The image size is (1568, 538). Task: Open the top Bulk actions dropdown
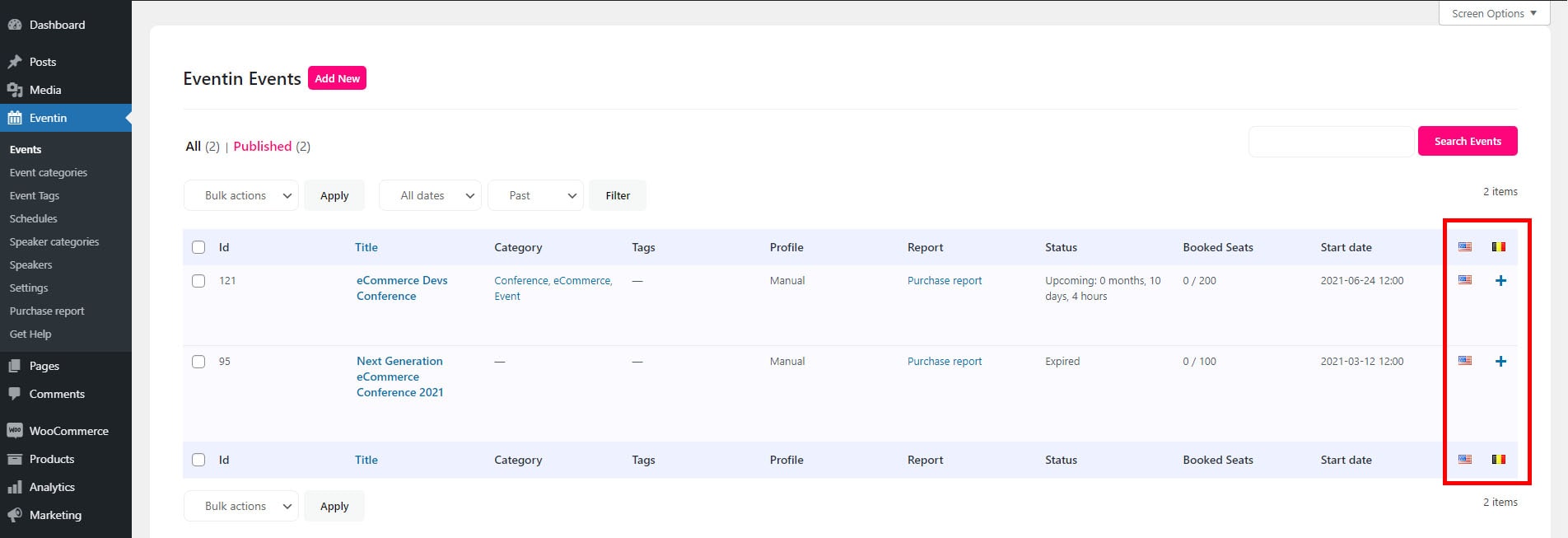(x=240, y=195)
